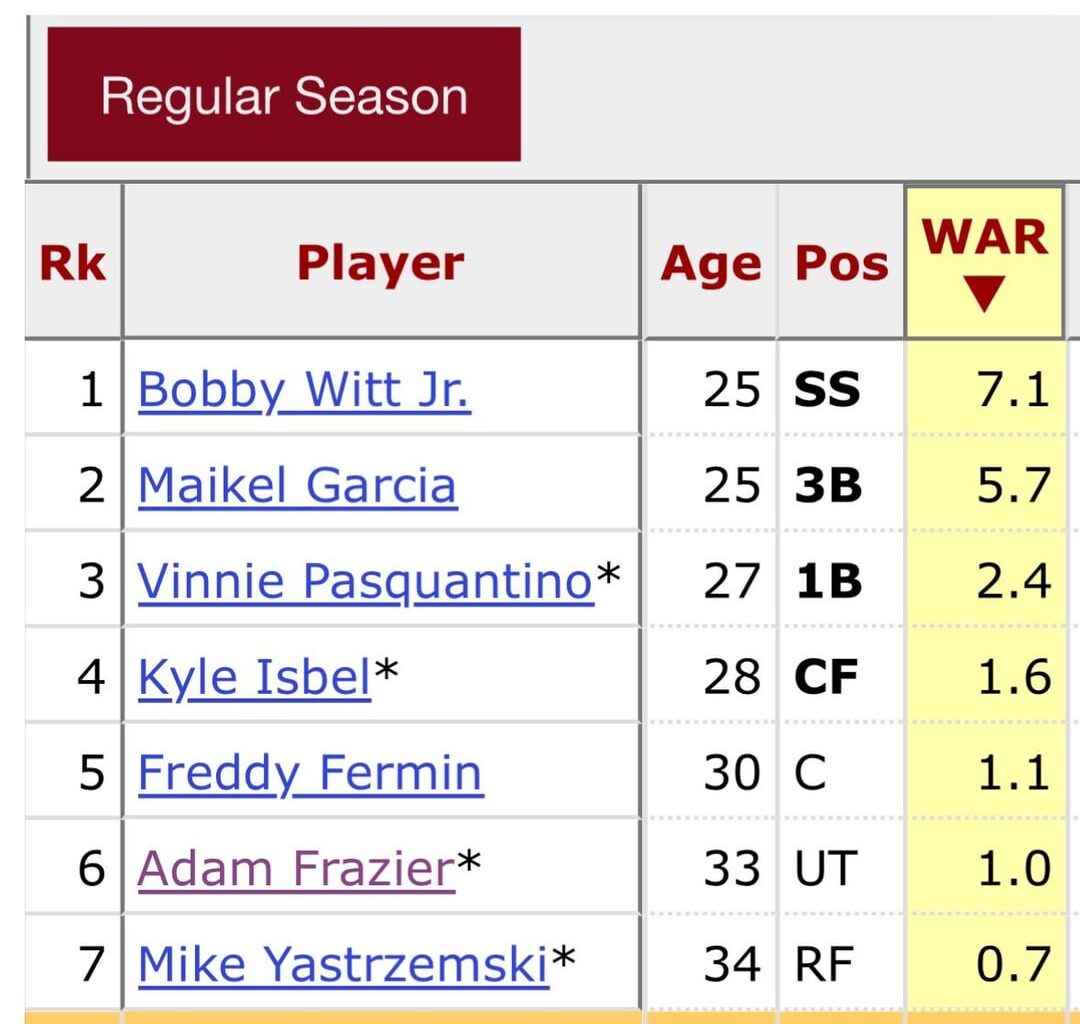This screenshot has height=1024, width=1080.
Task: Open Mike Yastrzemski's player page
Action: [345, 963]
